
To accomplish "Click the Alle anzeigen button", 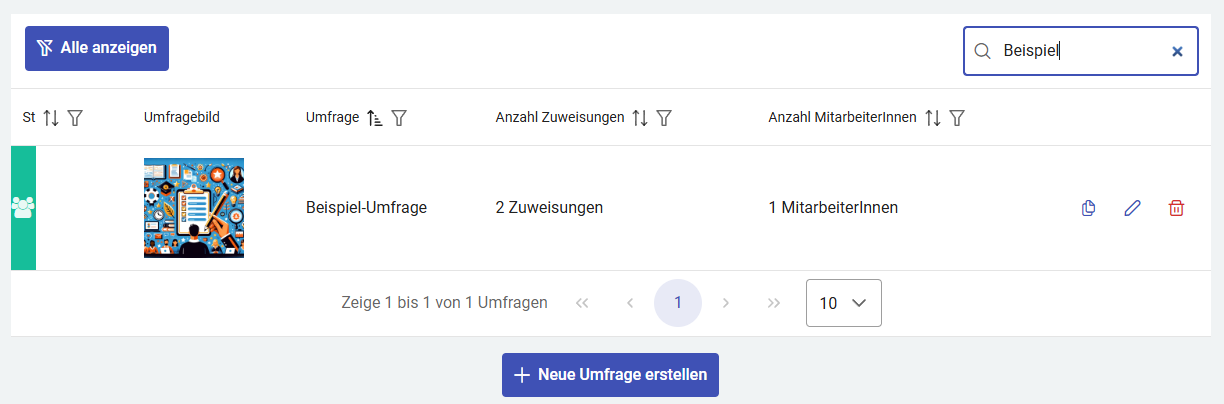I will point(97,48).
